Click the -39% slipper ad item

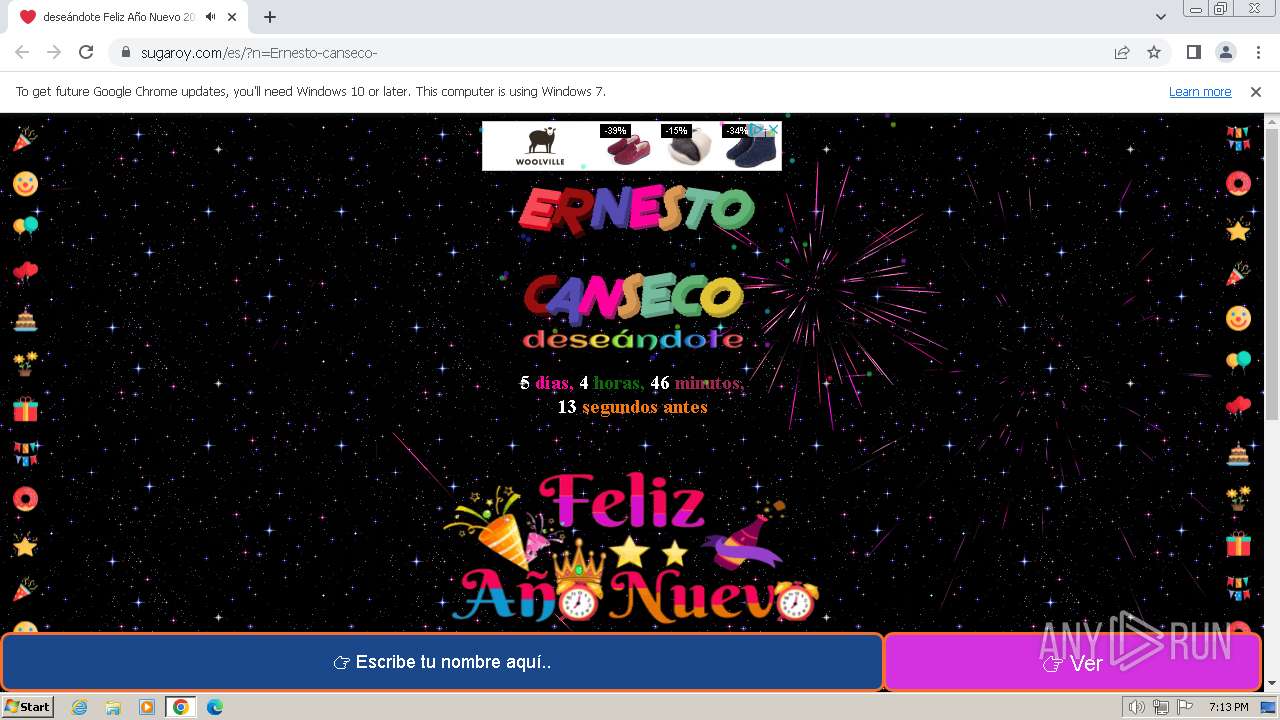coord(629,146)
